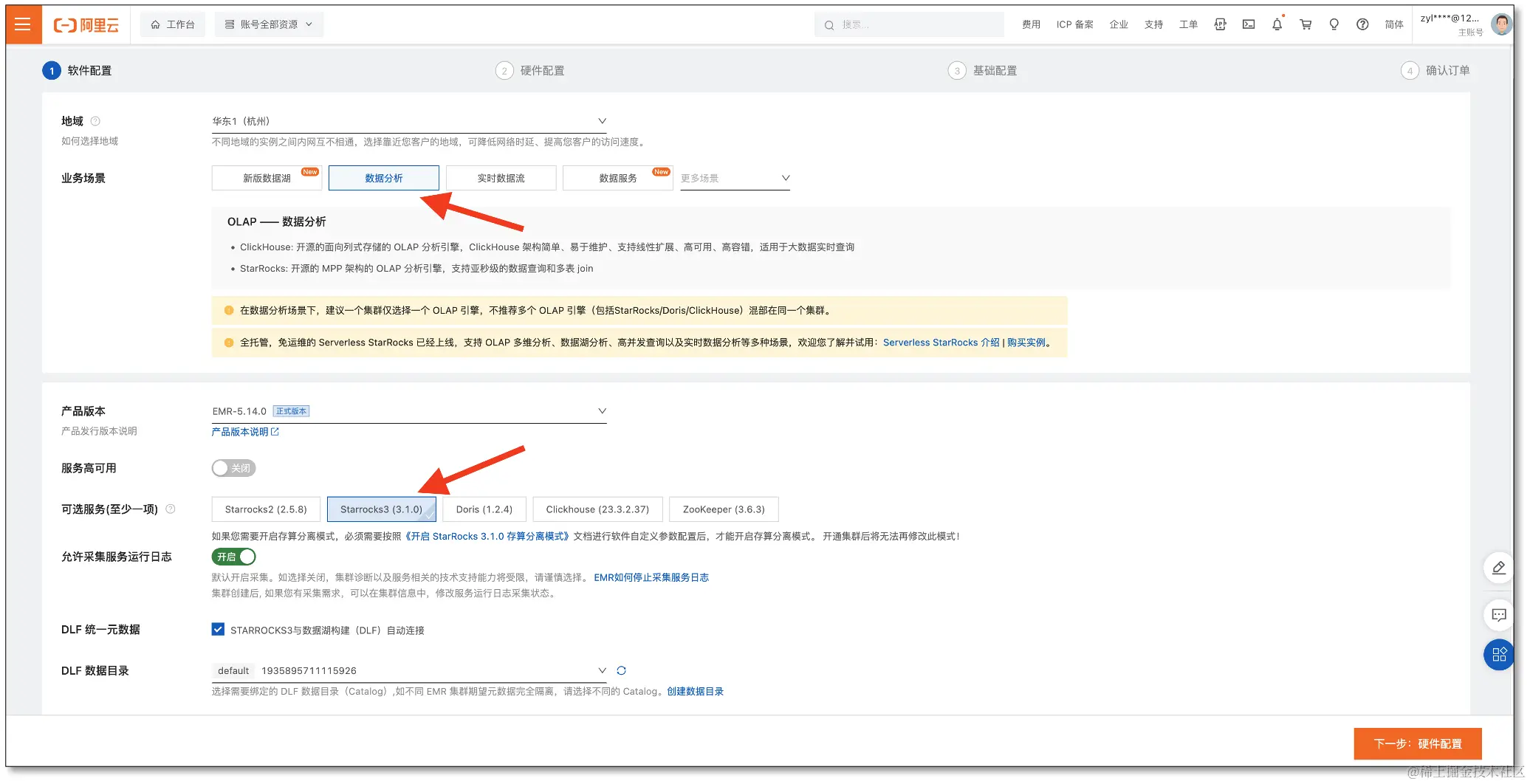Open 费用 billing menu
Image resolution: width=1530 pixels, height=784 pixels.
coord(1031,24)
